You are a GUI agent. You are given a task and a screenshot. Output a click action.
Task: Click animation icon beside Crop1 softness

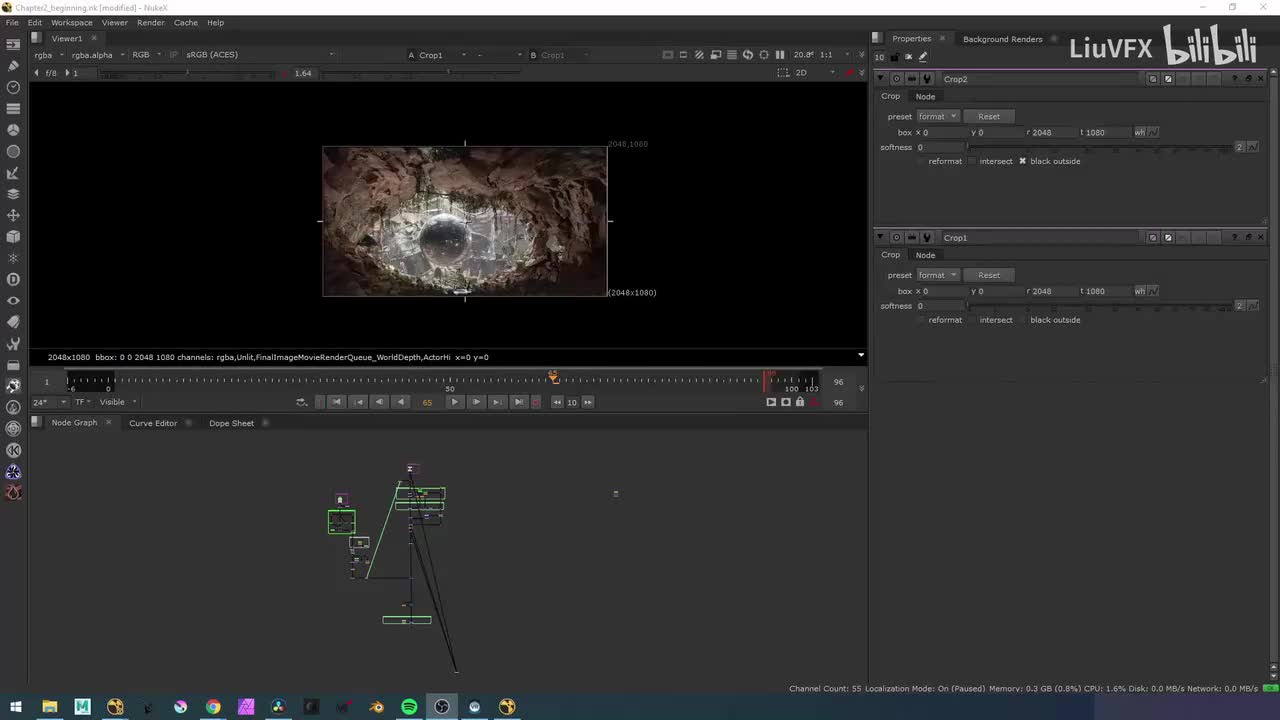pyautogui.click(x=1253, y=306)
